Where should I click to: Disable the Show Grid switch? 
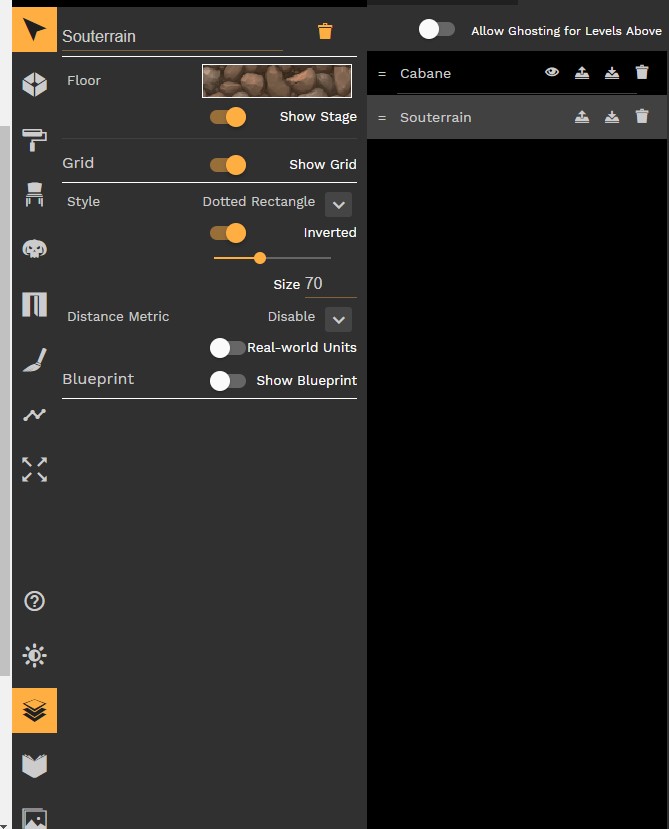click(228, 165)
